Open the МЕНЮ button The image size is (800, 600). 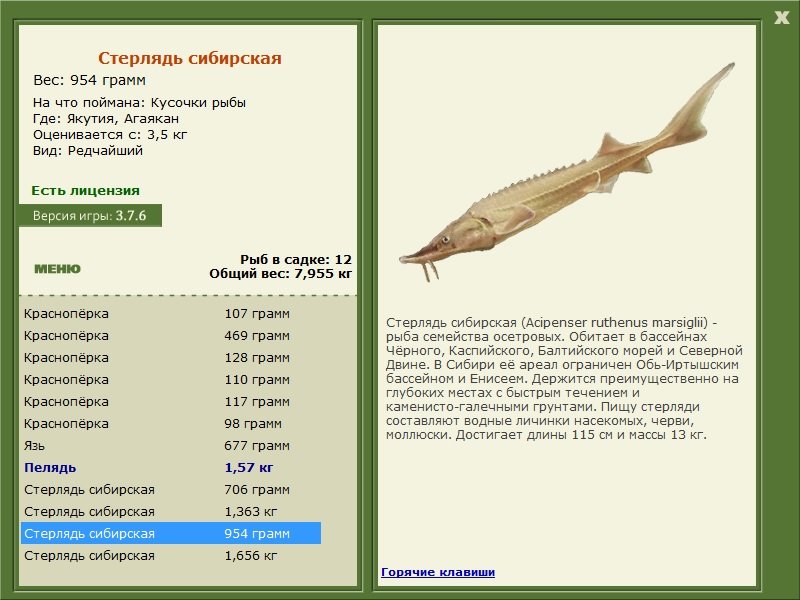[x=57, y=269]
